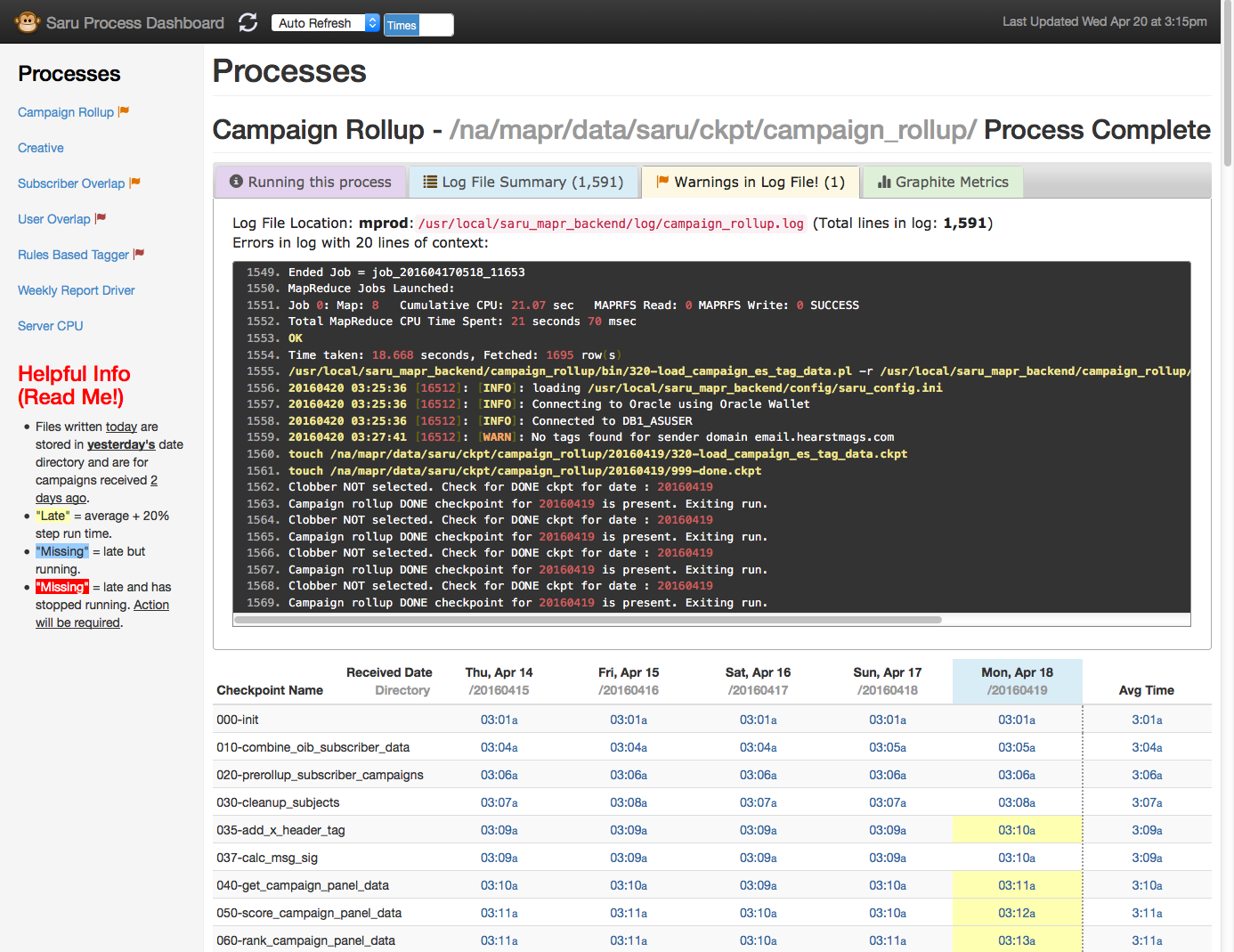Click yellow "Late" legend label
Image resolution: width=1234 pixels, height=952 pixels.
click(53, 516)
